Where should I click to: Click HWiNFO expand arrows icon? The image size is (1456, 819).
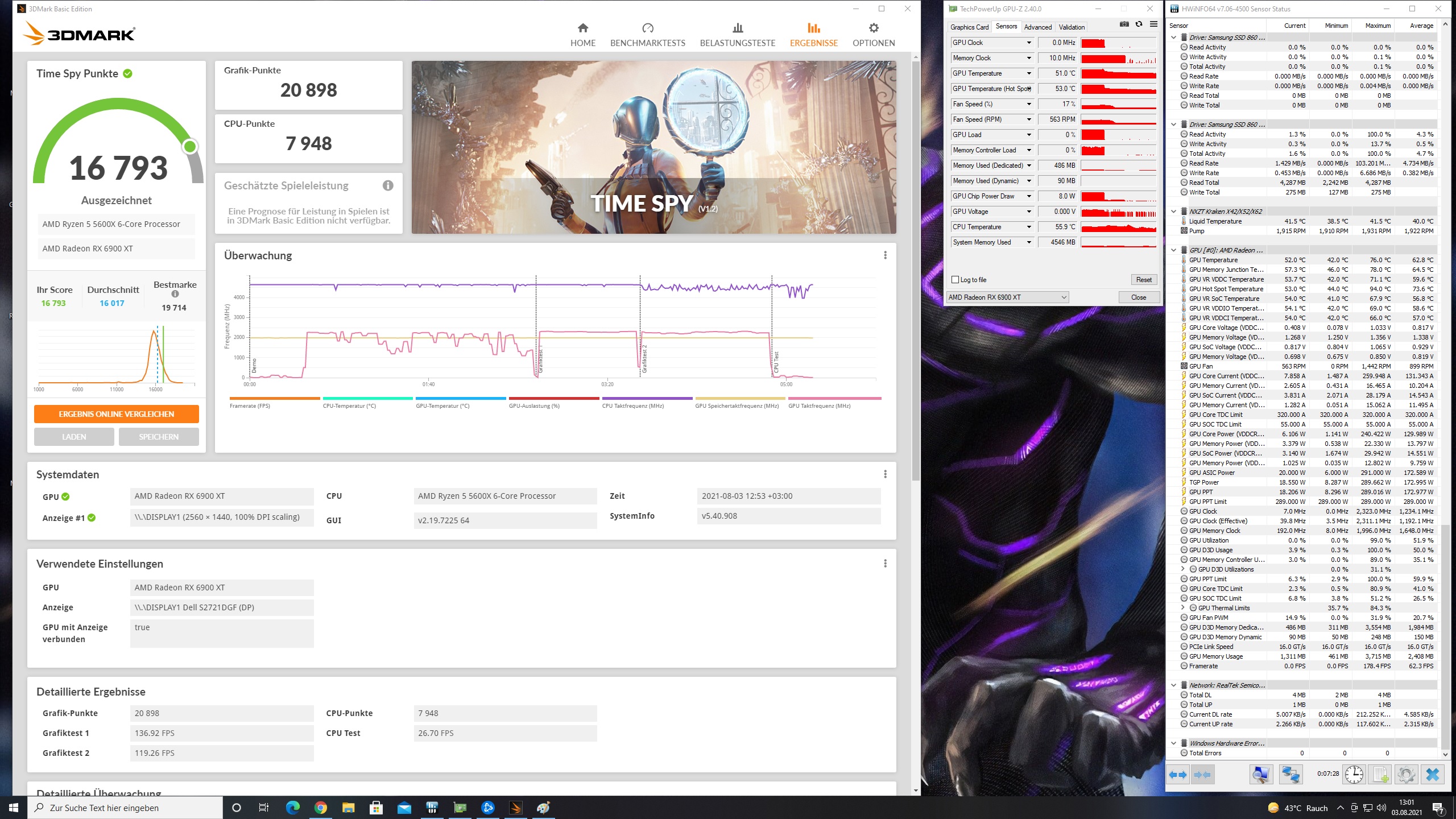pos(1178,774)
